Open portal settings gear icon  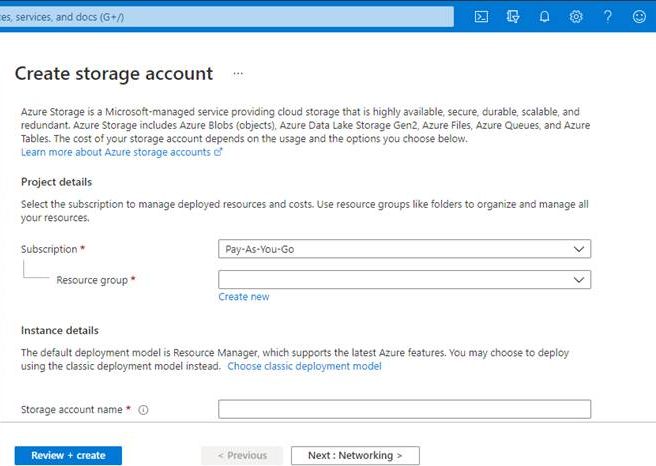(576, 17)
